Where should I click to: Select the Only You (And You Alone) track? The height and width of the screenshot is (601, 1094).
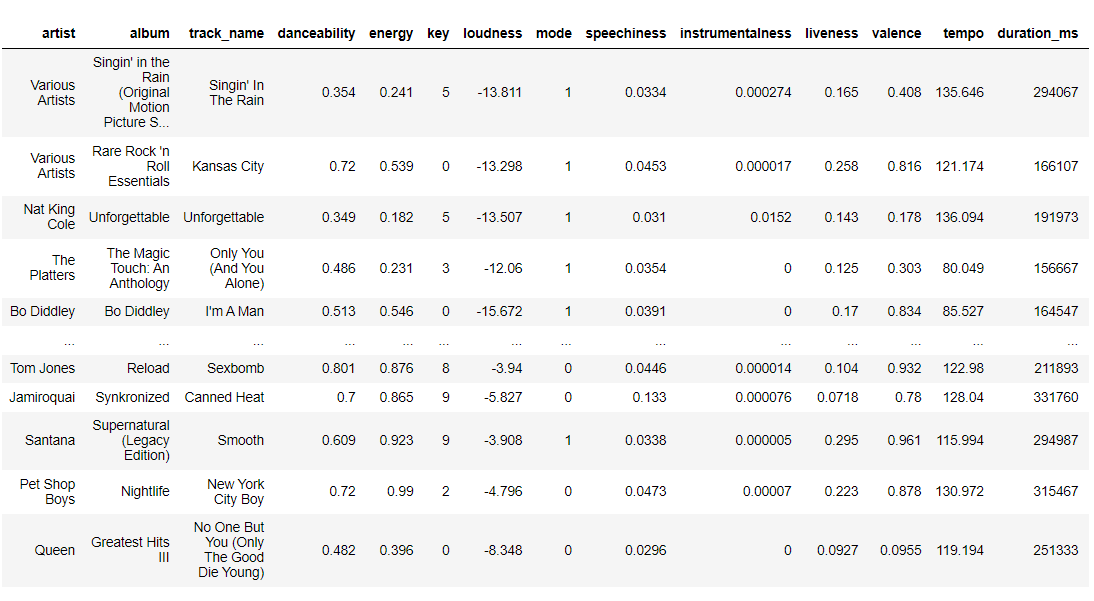point(237,268)
